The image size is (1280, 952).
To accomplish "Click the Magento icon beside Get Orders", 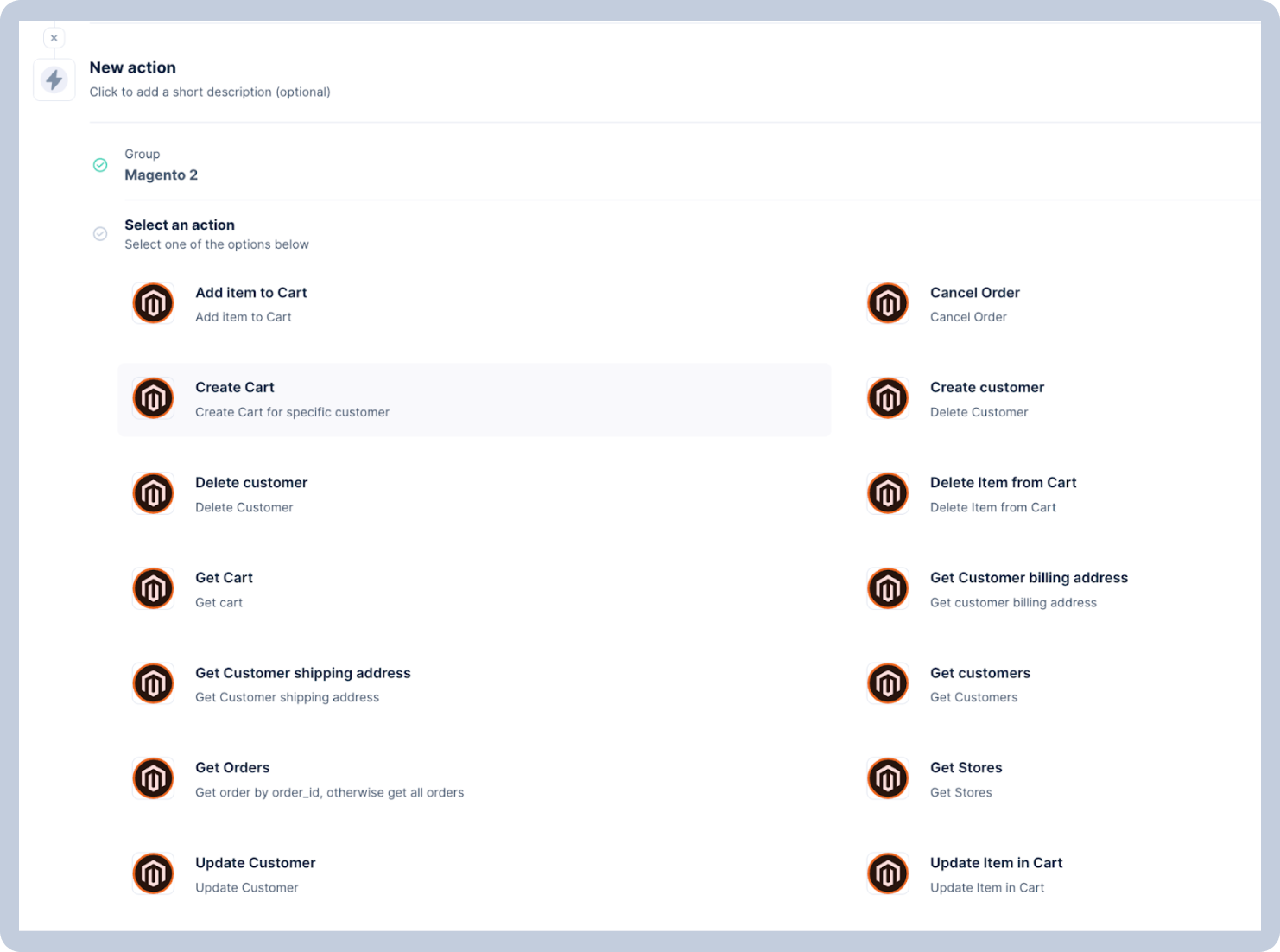I will click(x=153, y=778).
